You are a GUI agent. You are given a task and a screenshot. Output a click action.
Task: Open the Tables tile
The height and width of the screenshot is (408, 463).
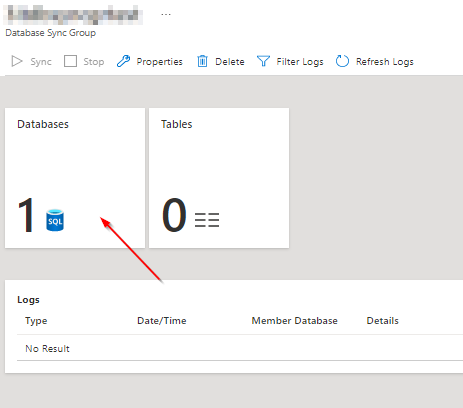click(x=219, y=178)
